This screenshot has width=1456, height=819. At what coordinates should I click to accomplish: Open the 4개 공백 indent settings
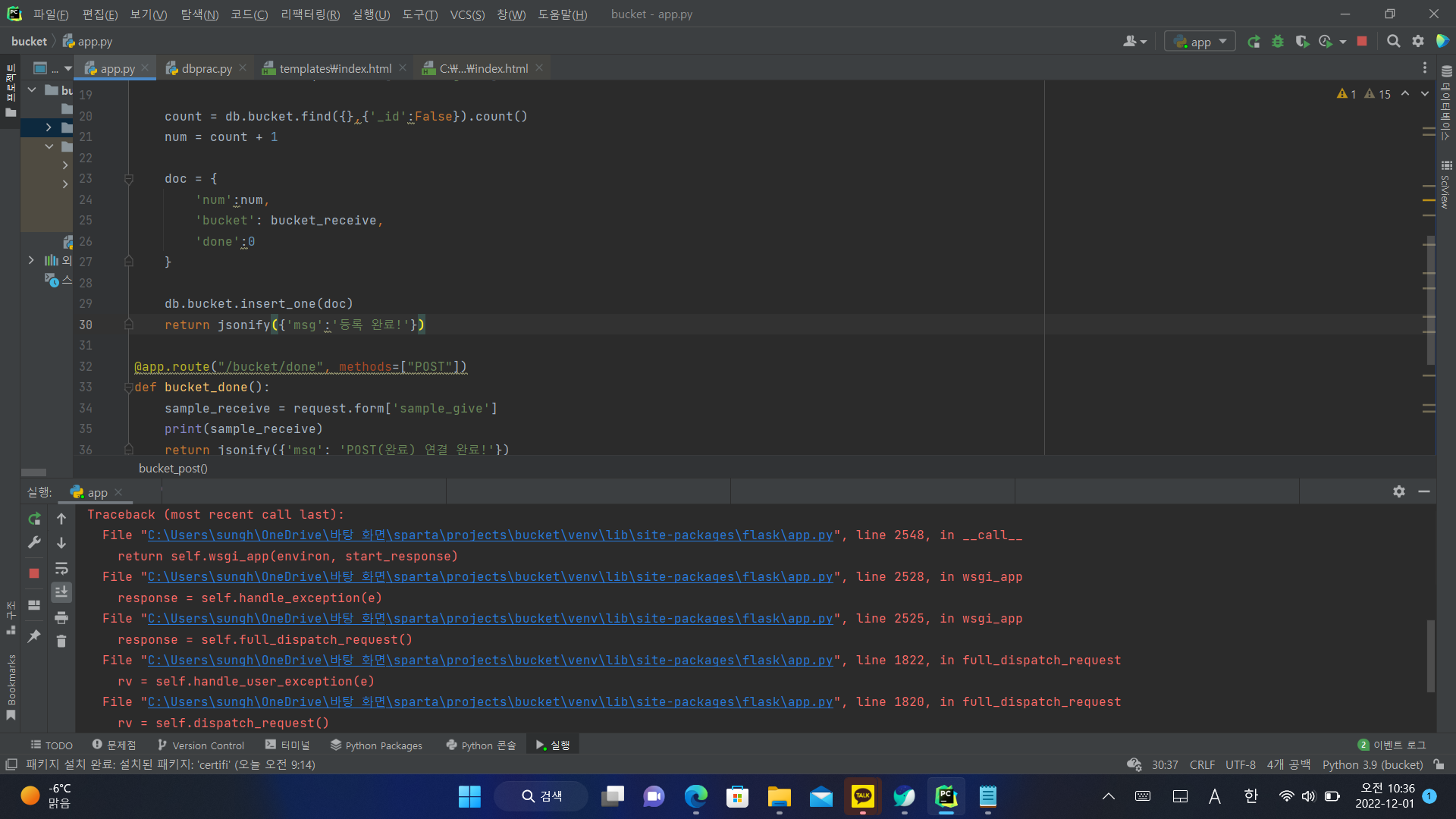pyautogui.click(x=1288, y=764)
